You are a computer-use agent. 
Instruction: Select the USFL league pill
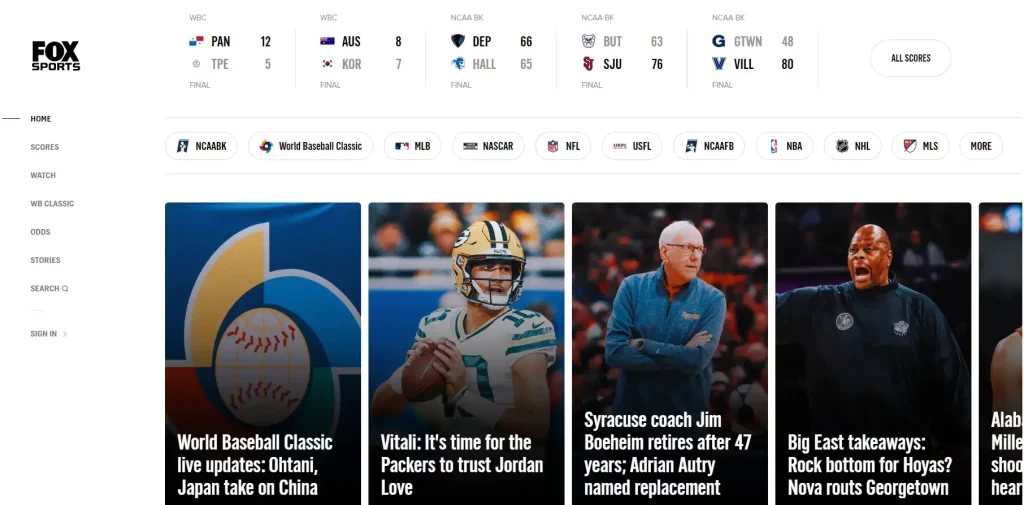coord(632,146)
